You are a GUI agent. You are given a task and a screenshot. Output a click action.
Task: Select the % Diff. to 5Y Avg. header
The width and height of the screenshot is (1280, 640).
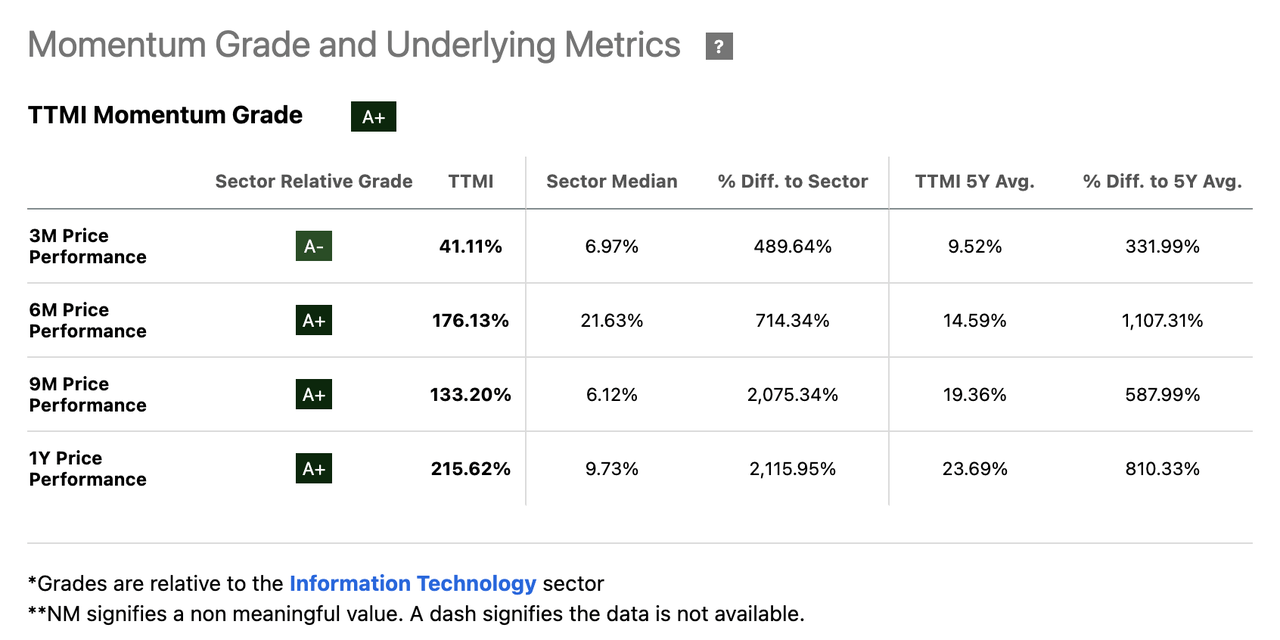tap(1162, 181)
